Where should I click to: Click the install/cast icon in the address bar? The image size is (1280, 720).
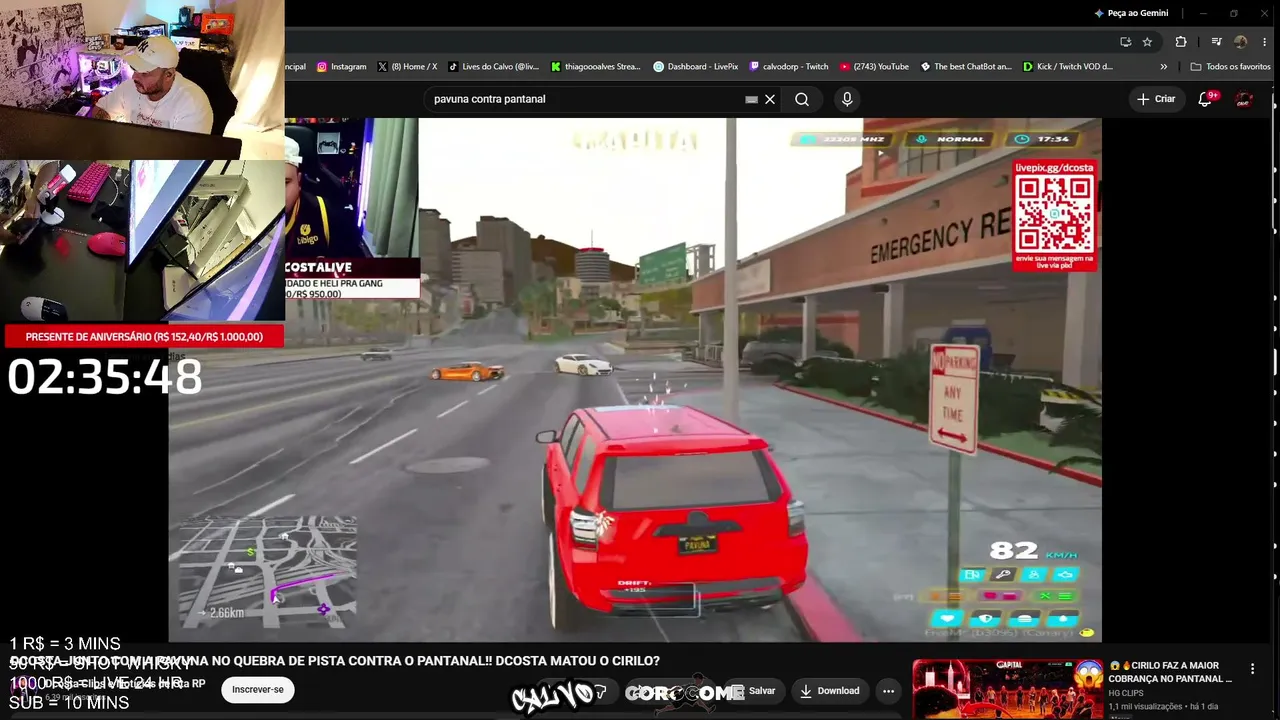click(x=1126, y=42)
